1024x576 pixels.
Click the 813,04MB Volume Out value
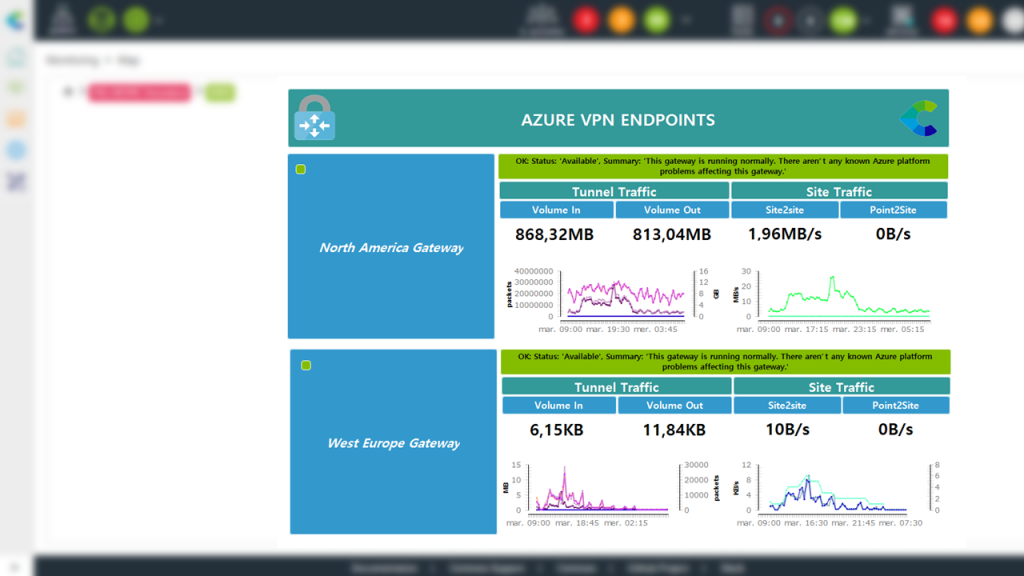(671, 234)
